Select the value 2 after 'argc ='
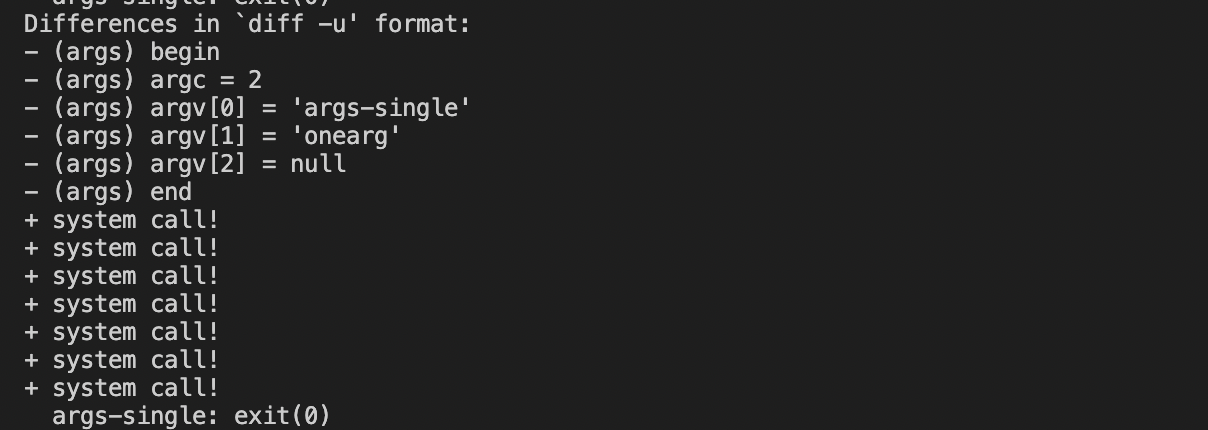Screen dimensions: 1208x430 (255, 79)
